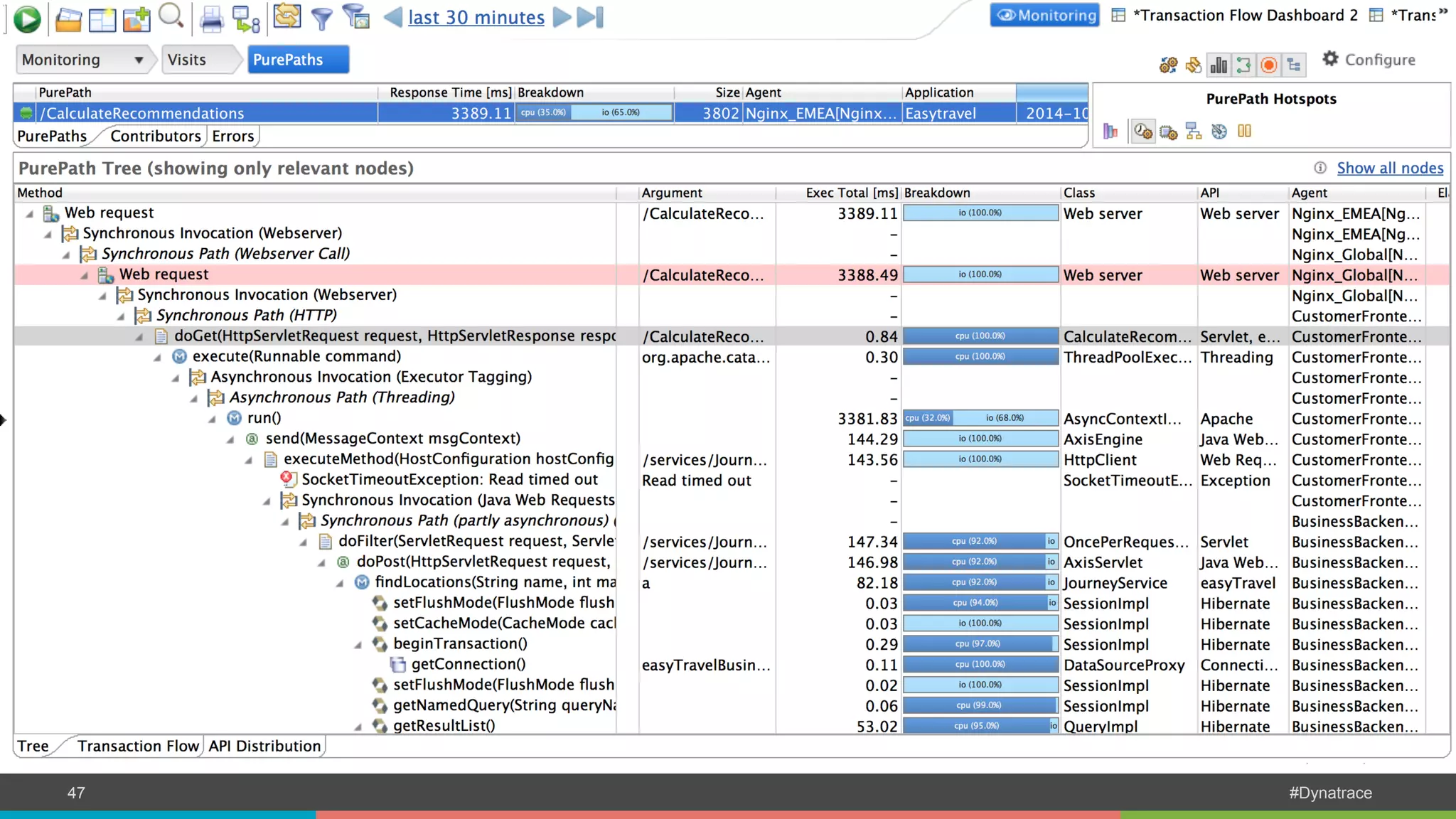The height and width of the screenshot is (819, 1456).
Task: Toggle the orange record circle icon
Action: pos(1268,65)
